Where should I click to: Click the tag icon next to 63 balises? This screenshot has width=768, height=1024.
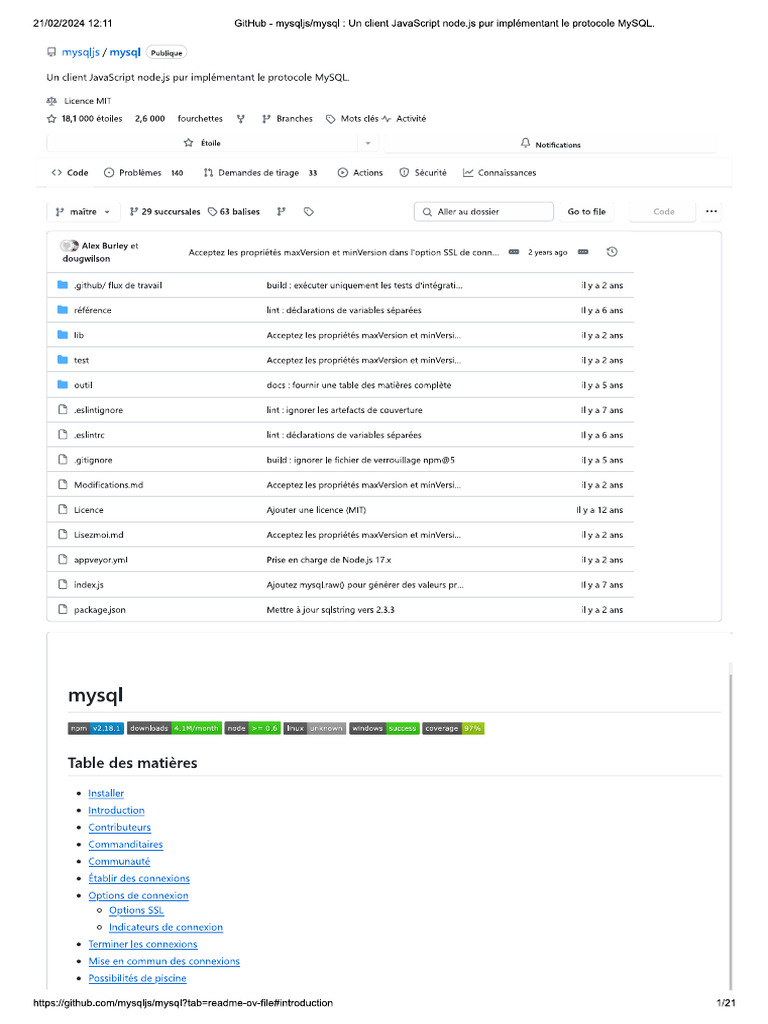(x=212, y=212)
